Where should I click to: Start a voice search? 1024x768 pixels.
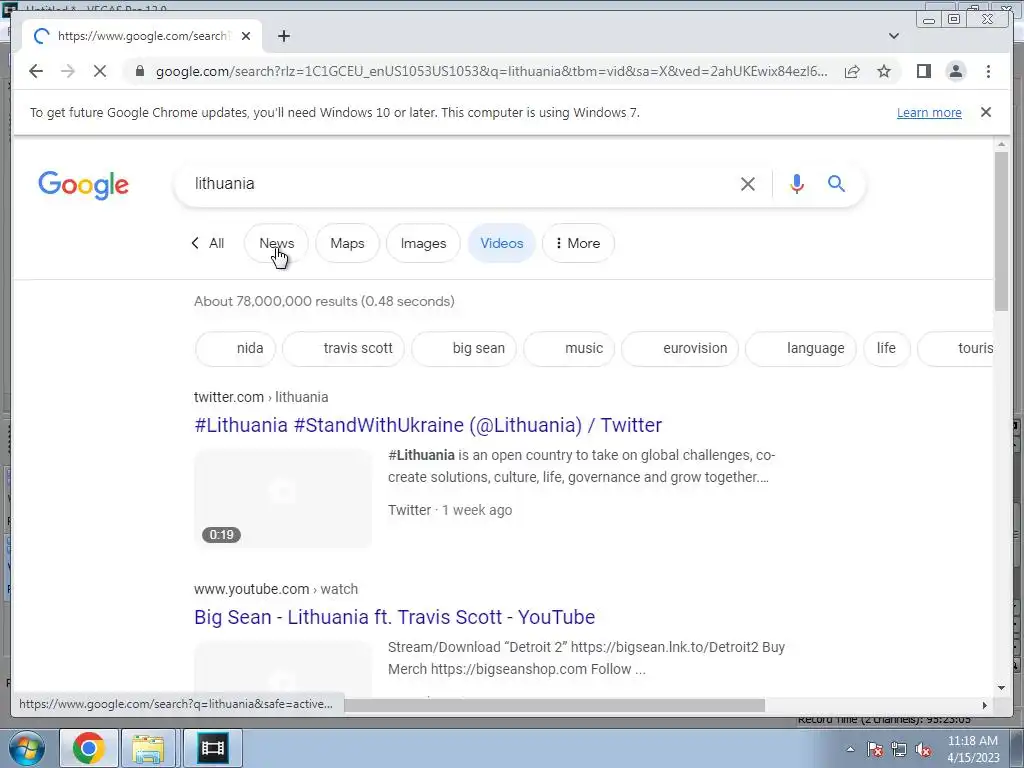click(x=796, y=184)
